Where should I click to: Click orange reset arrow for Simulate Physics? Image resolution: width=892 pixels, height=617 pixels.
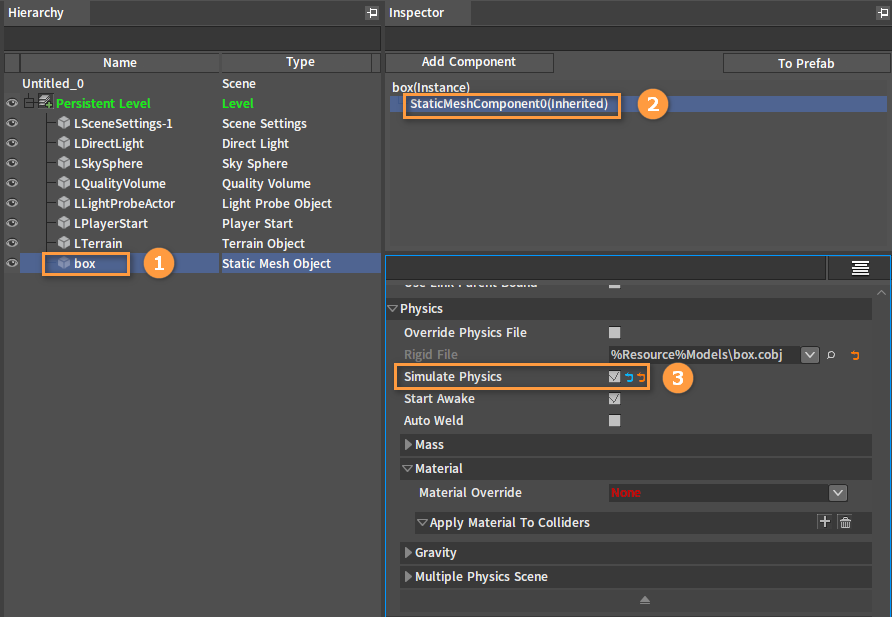pos(641,377)
